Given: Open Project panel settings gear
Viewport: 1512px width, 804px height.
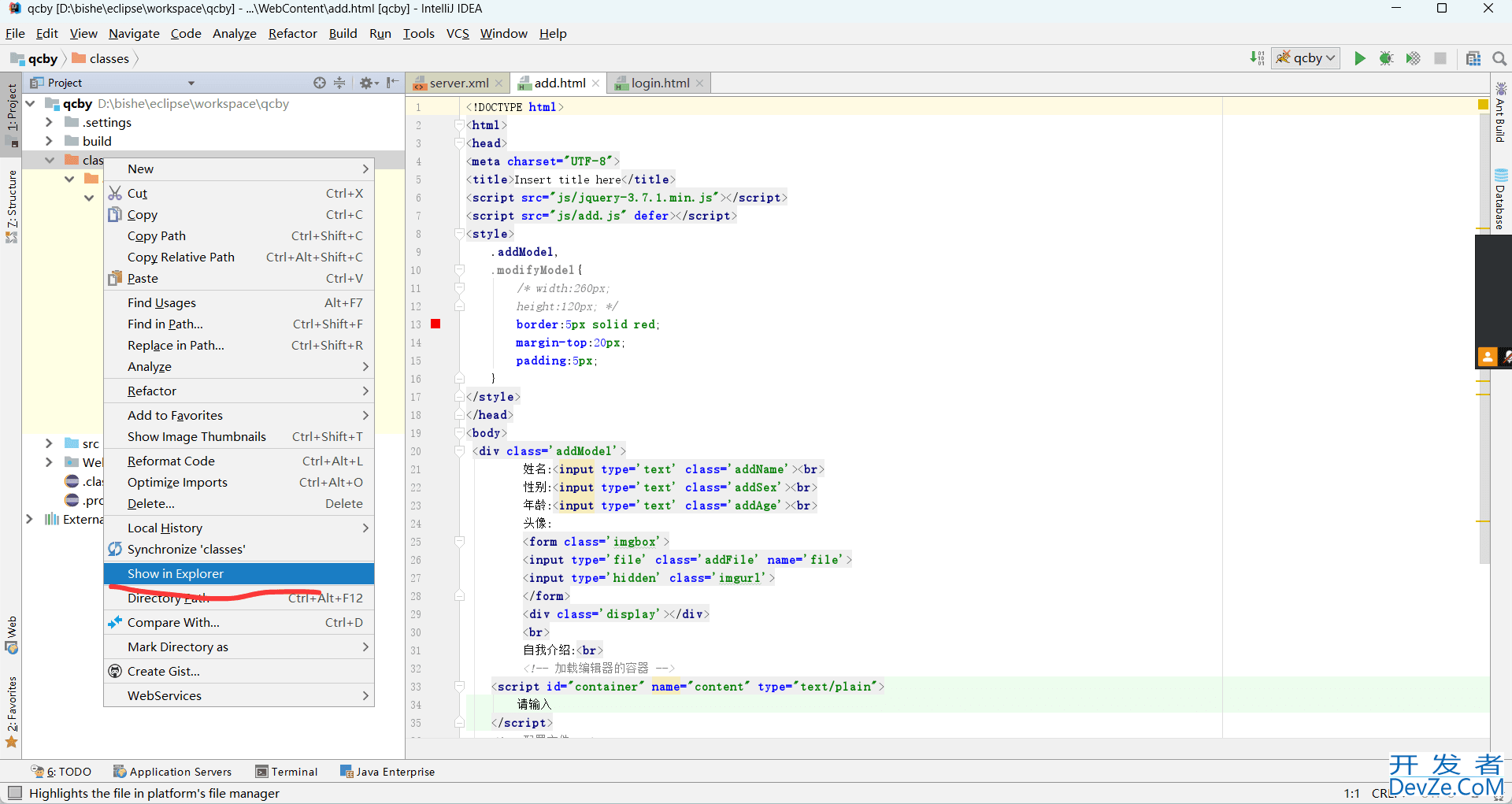Looking at the screenshot, I should click(368, 83).
